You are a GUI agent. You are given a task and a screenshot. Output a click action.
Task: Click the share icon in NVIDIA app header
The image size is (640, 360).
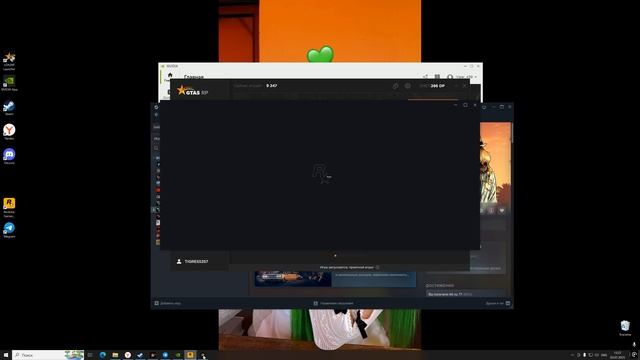point(425,77)
